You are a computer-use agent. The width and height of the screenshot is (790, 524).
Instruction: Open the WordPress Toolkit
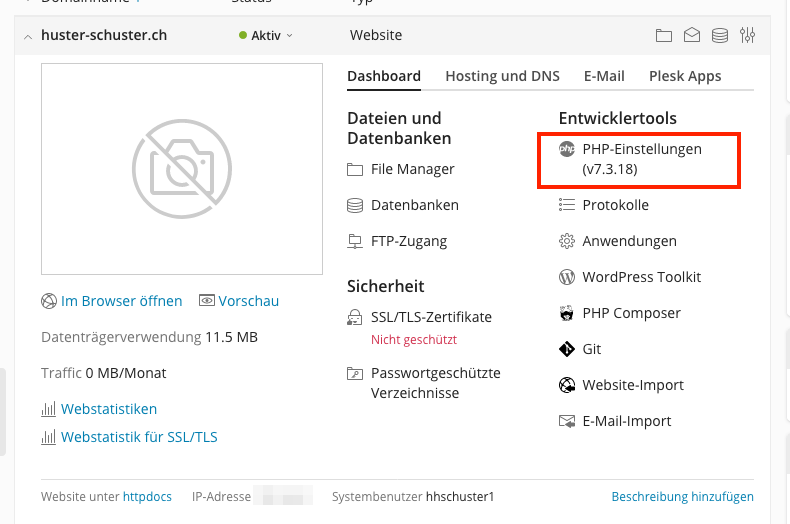click(x=641, y=277)
